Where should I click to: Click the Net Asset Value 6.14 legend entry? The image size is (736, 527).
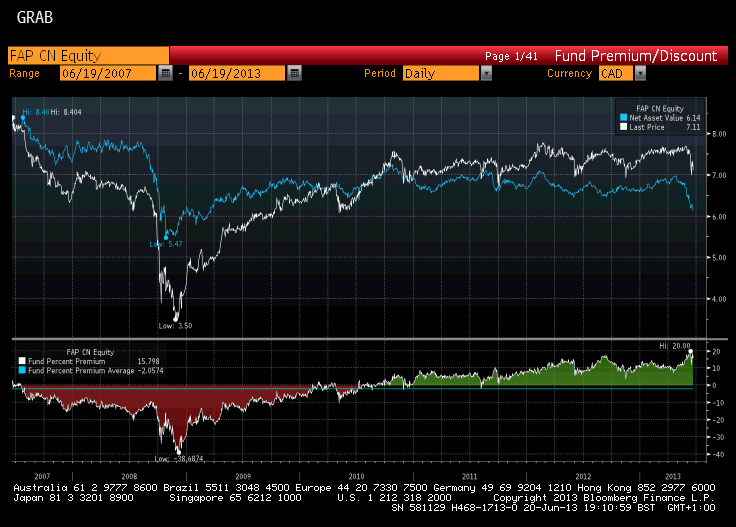pos(660,118)
